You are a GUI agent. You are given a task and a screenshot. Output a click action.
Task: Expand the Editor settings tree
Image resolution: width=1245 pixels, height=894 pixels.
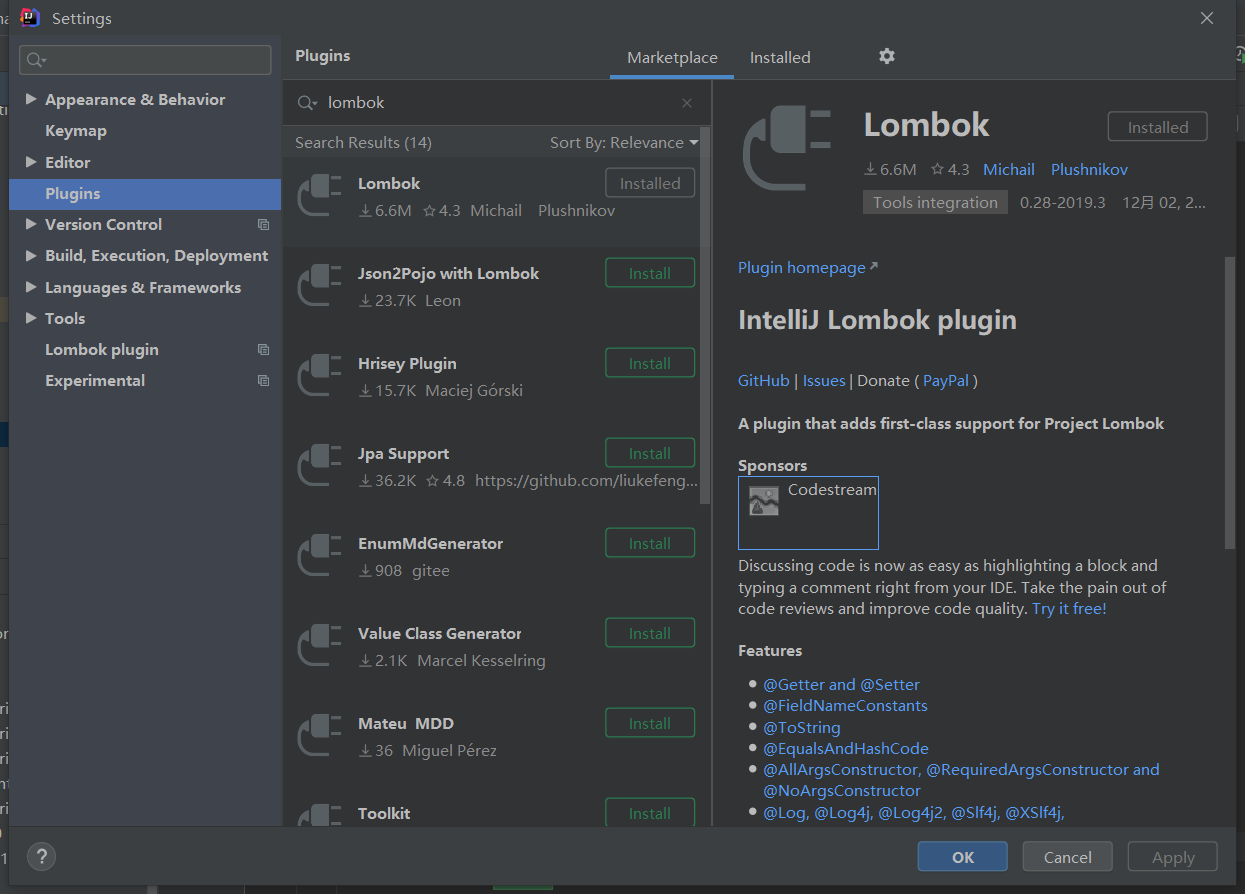30,162
